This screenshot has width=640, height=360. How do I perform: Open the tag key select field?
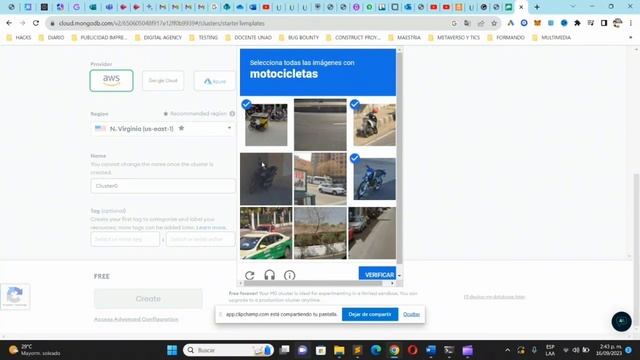(125, 239)
